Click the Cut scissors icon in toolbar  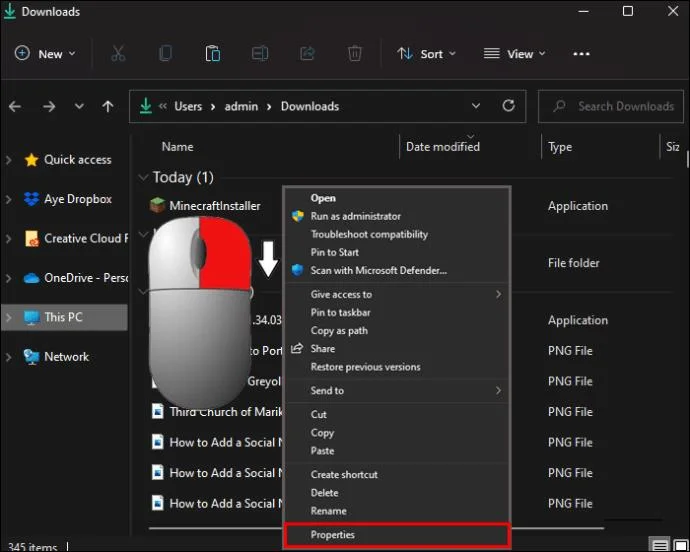(118, 54)
